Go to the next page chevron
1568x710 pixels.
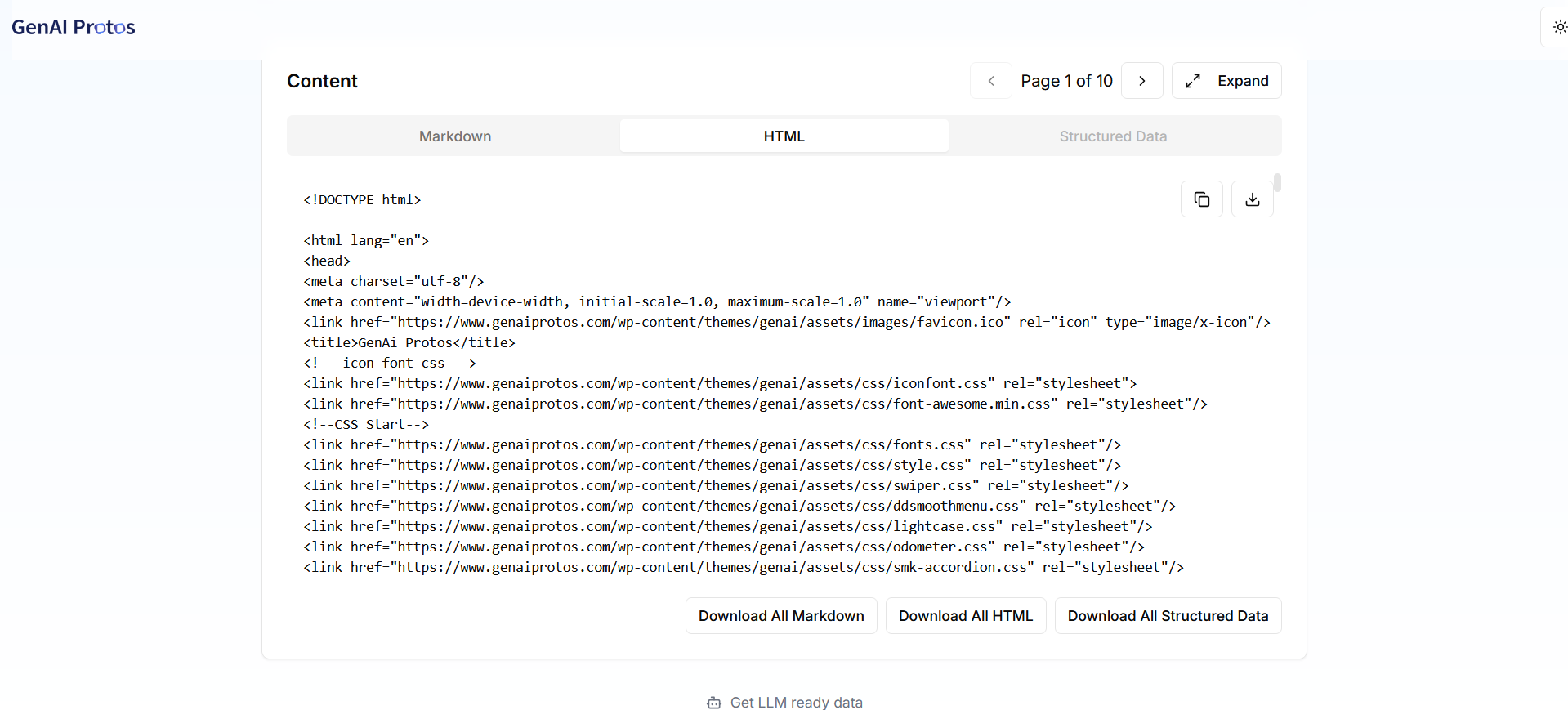coord(1141,81)
